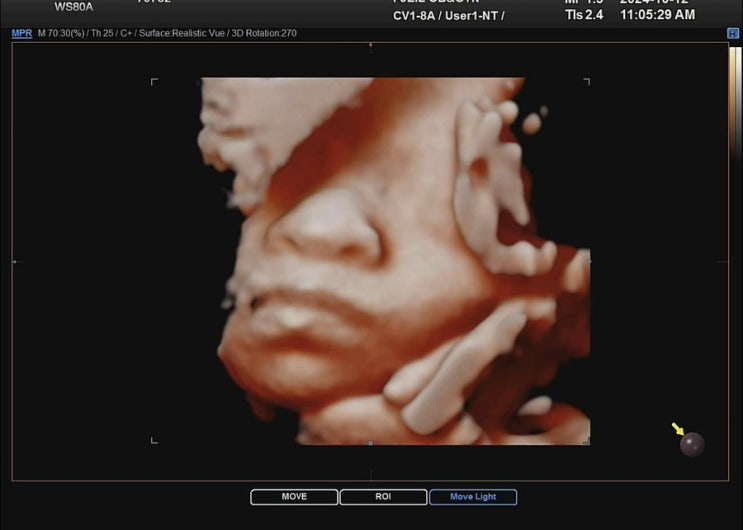
Task: Click the '3D Rotation:270' text
Action: 264,33
